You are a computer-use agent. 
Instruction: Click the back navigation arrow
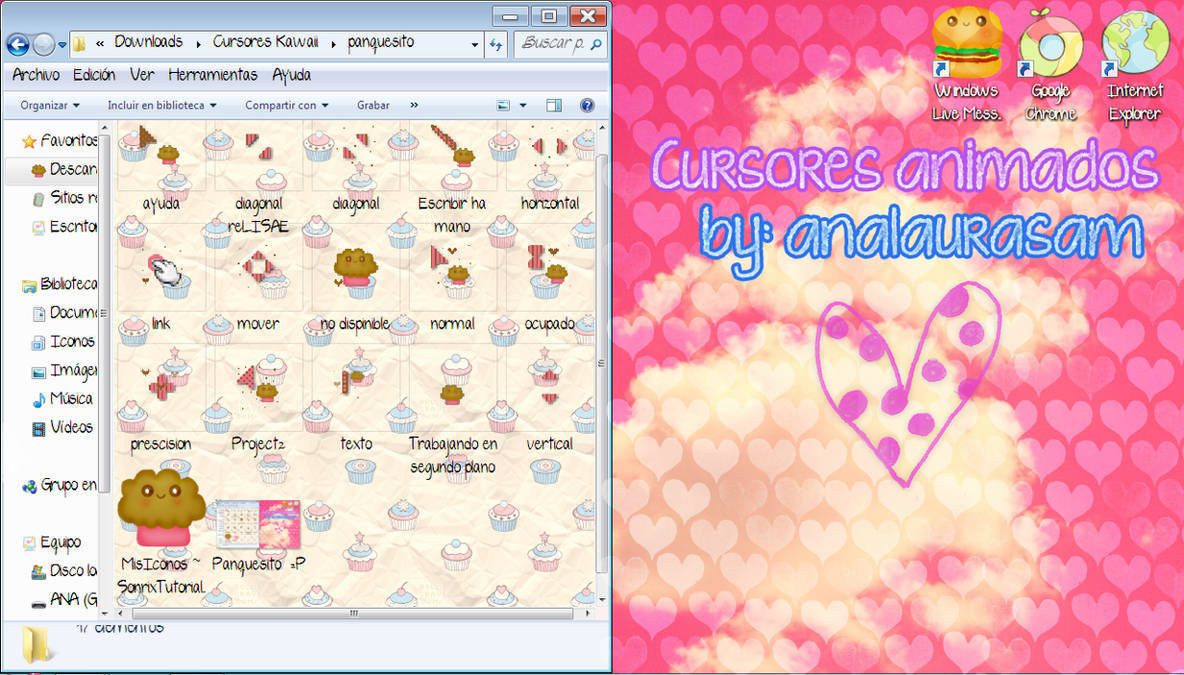tap(20, 43)
